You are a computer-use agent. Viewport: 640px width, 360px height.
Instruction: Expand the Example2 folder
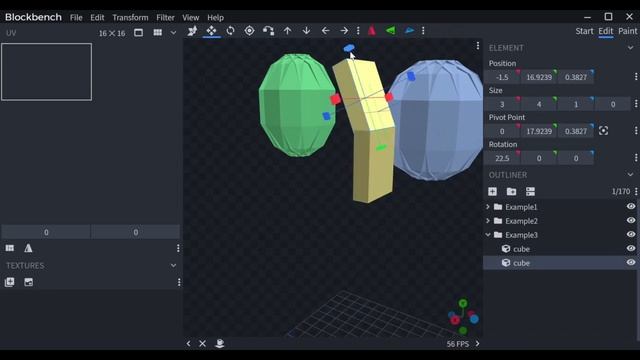tap(488, 221)
